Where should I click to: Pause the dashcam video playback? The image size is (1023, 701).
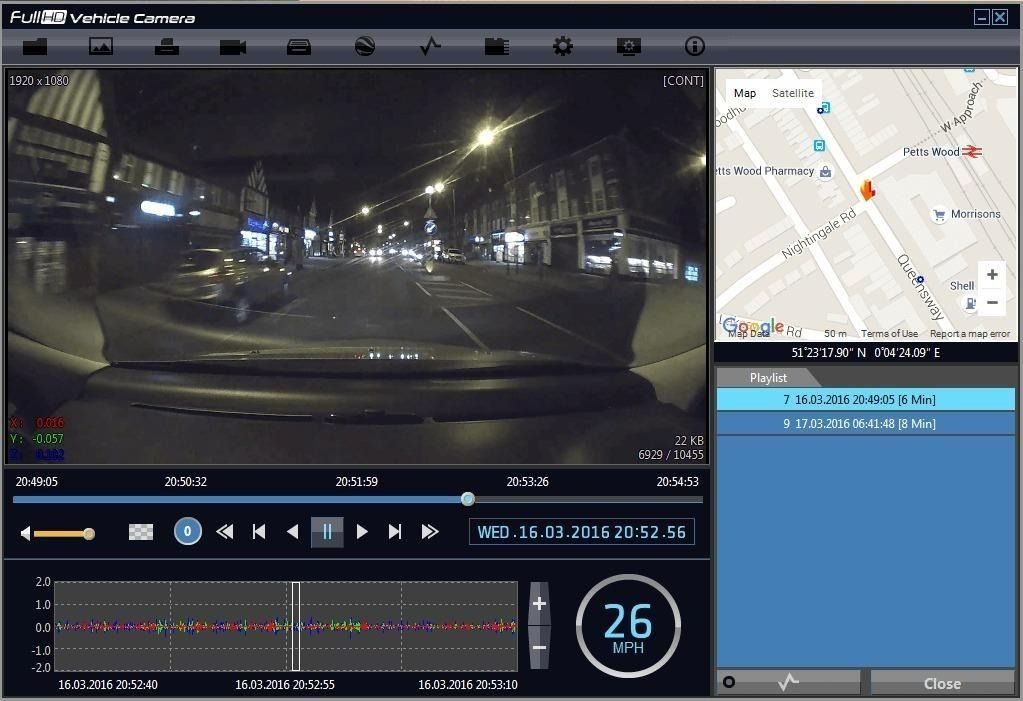click(326, 532)
